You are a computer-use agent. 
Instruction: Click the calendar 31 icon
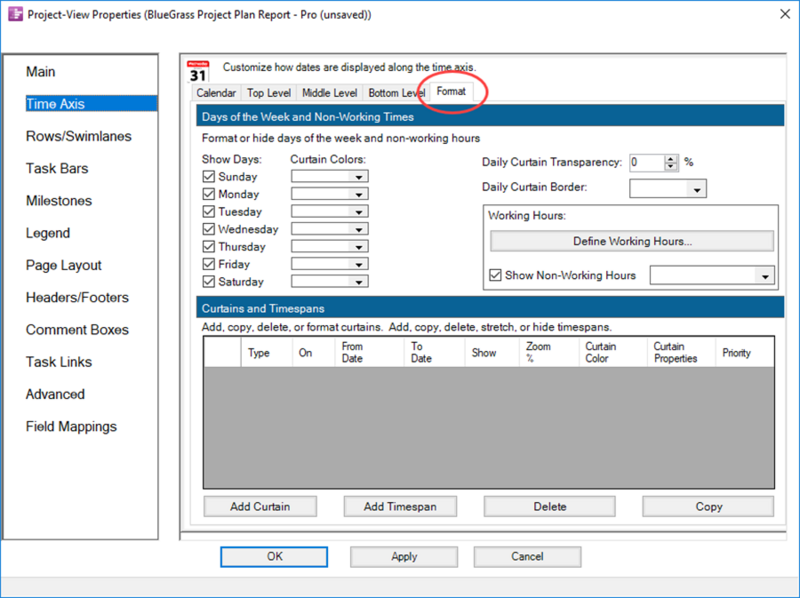click(197, 71)
